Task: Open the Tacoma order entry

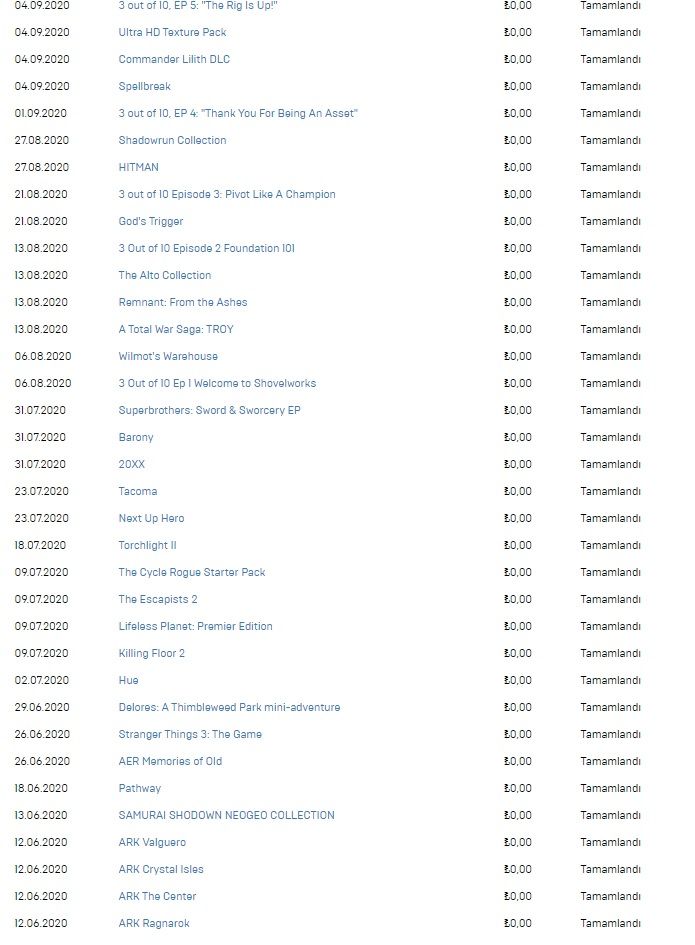Action: click(x=138, y=491)
